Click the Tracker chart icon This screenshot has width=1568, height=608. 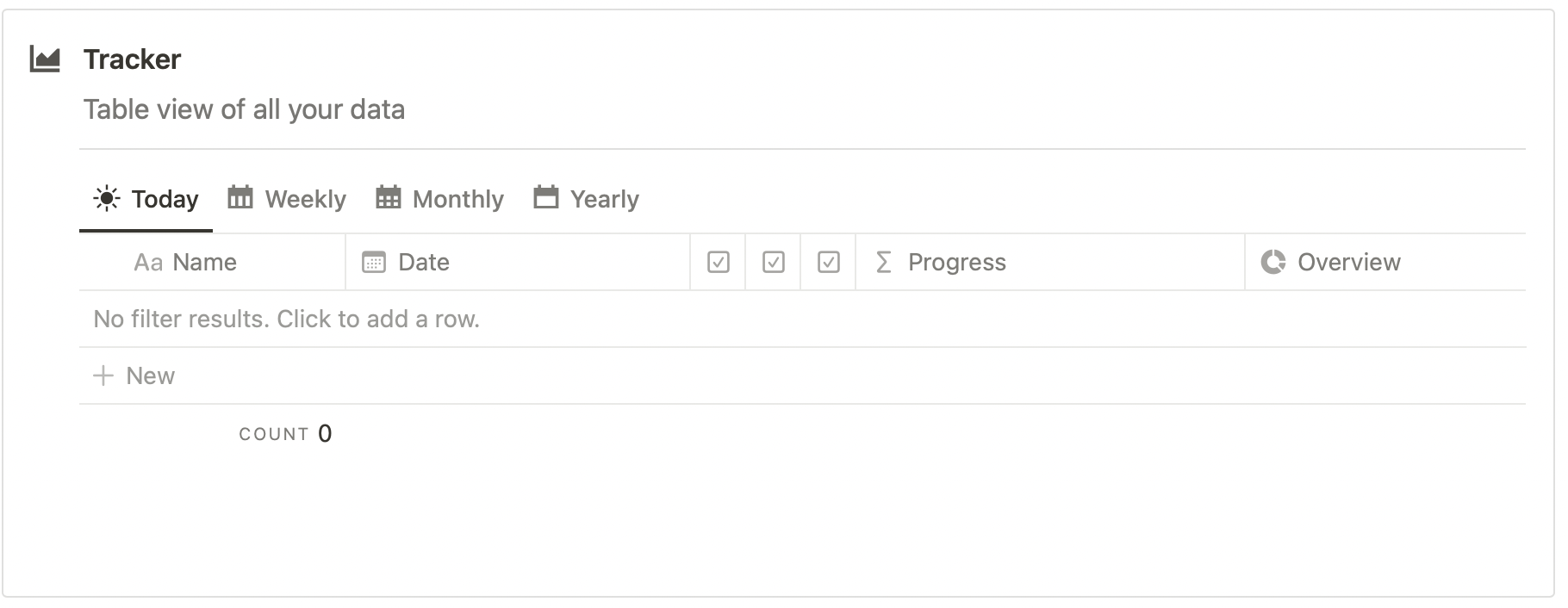point(45,59)
